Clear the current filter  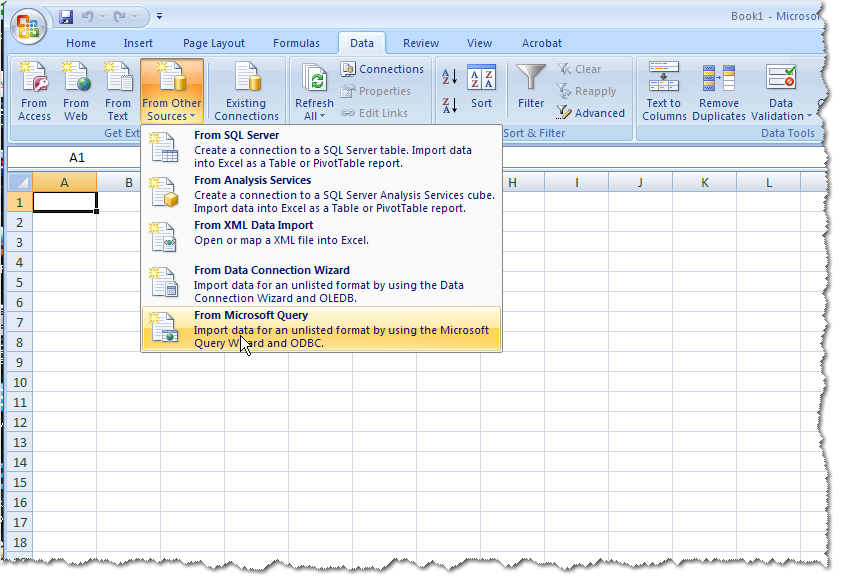pyautogui.click(x=579, y=69)
